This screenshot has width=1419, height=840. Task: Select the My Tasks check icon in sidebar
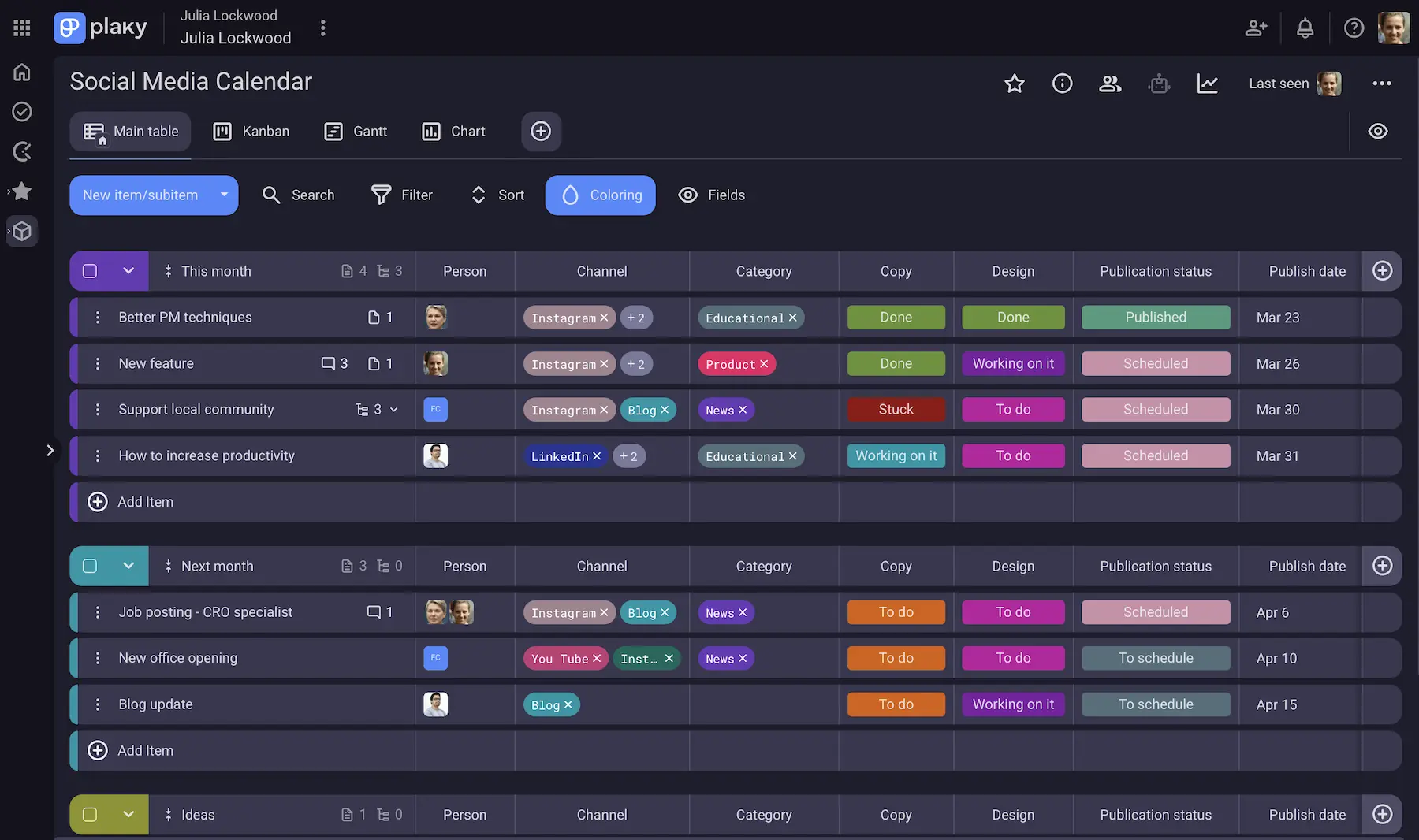(21, 111)
